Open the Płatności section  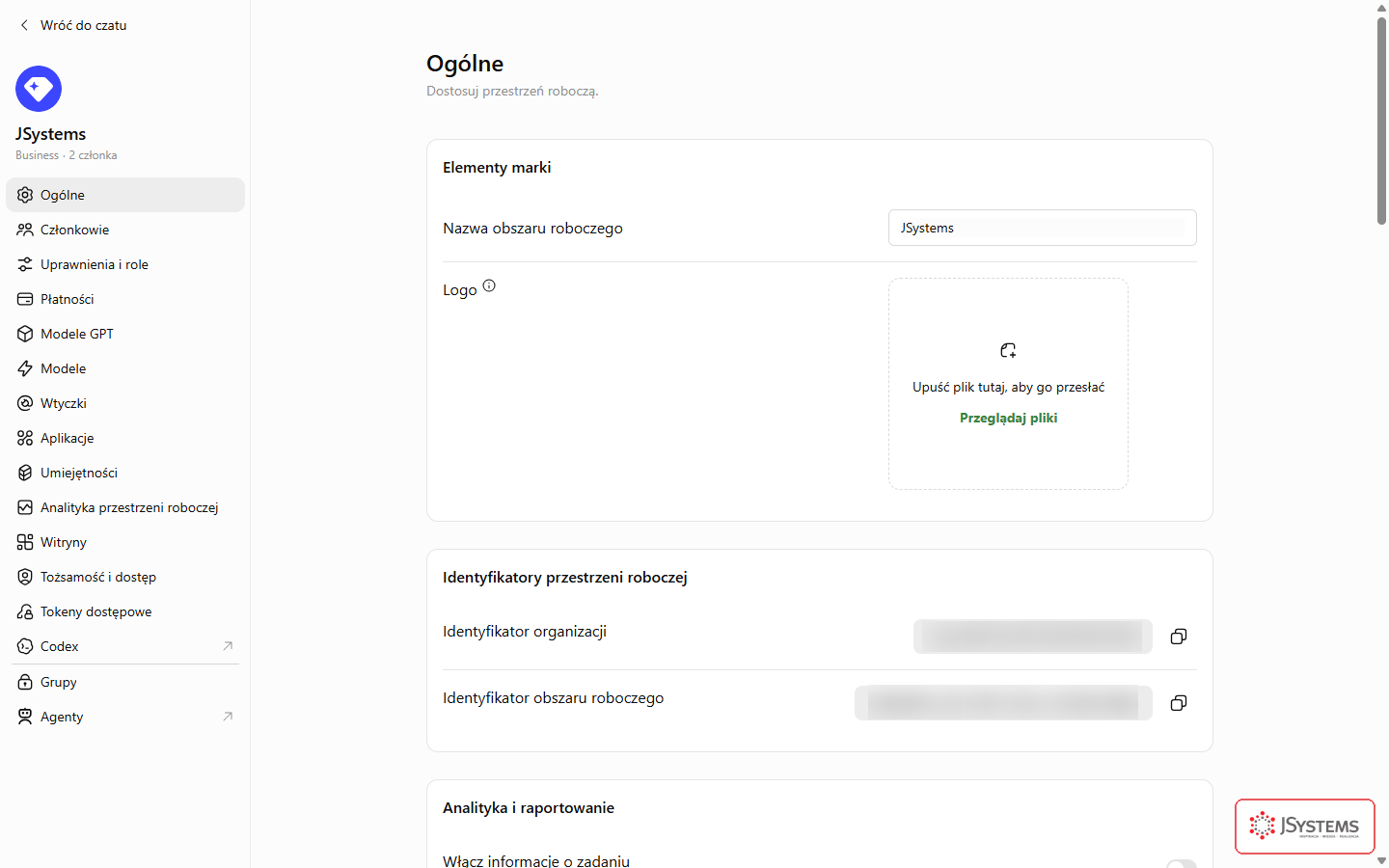point(125,299)
